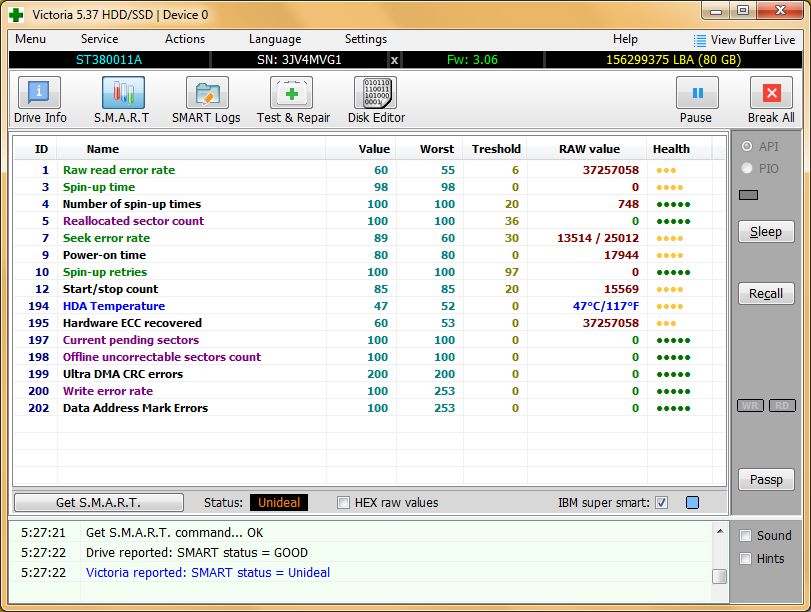This screenshot has width=811, height=612.
Task: Click the 156299375 LBA (80 GB) label
Action: [x=673, y=60]
